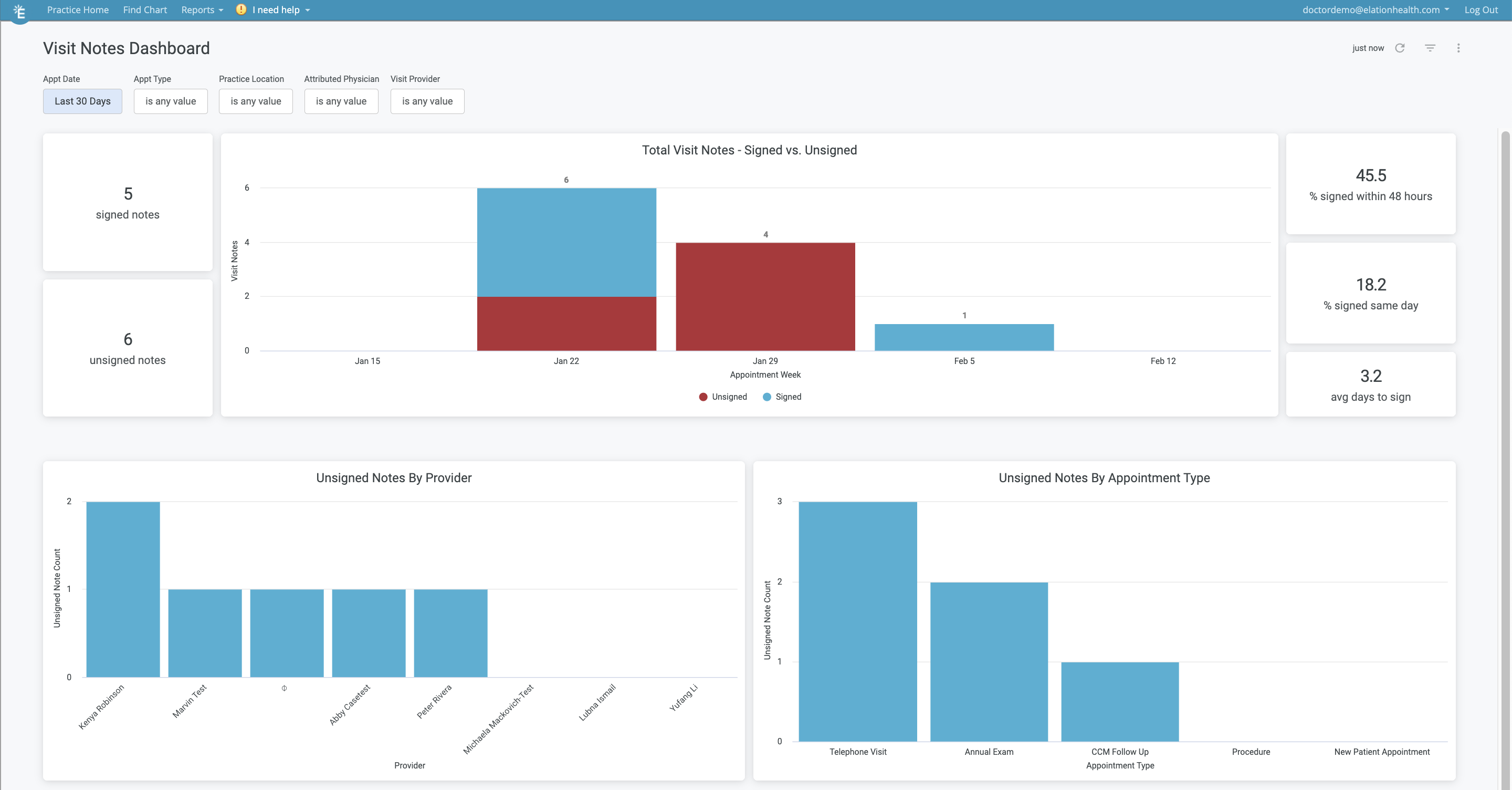Open the dashboard filters icon
Screen dimensions: 1512x790
tap(1430, 48)
